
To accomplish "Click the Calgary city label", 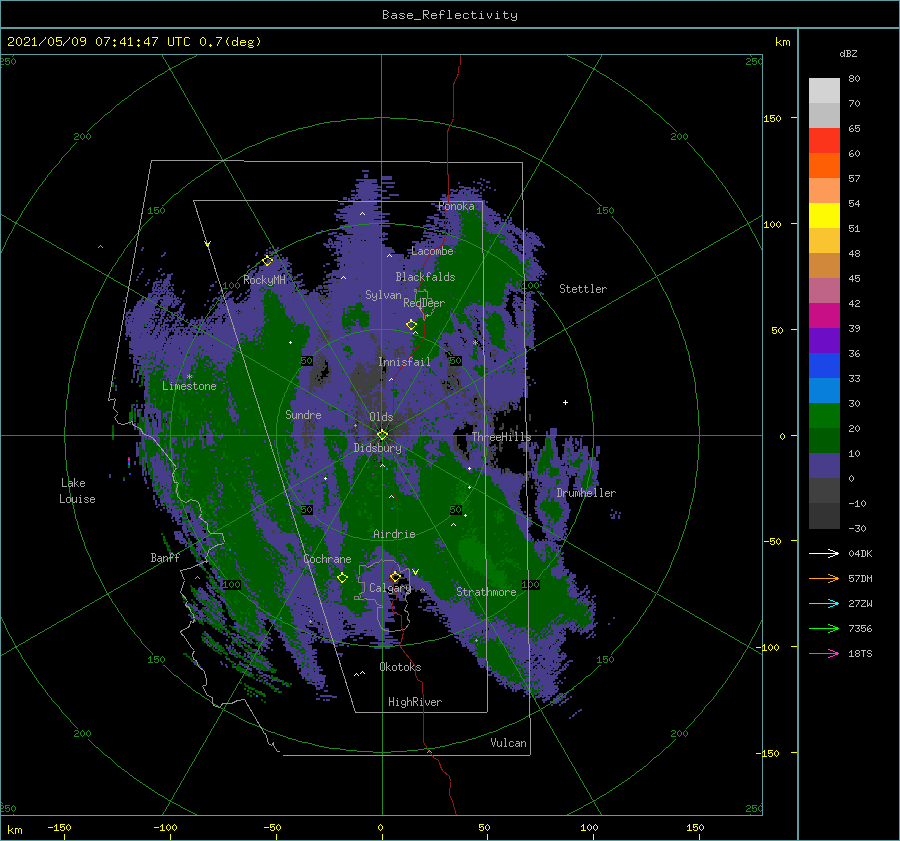I will 390,588.
